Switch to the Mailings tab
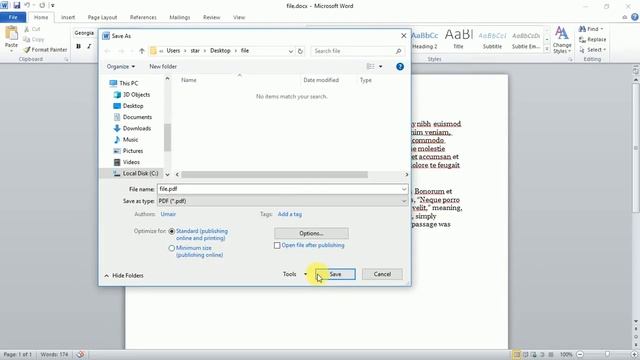 180,17
